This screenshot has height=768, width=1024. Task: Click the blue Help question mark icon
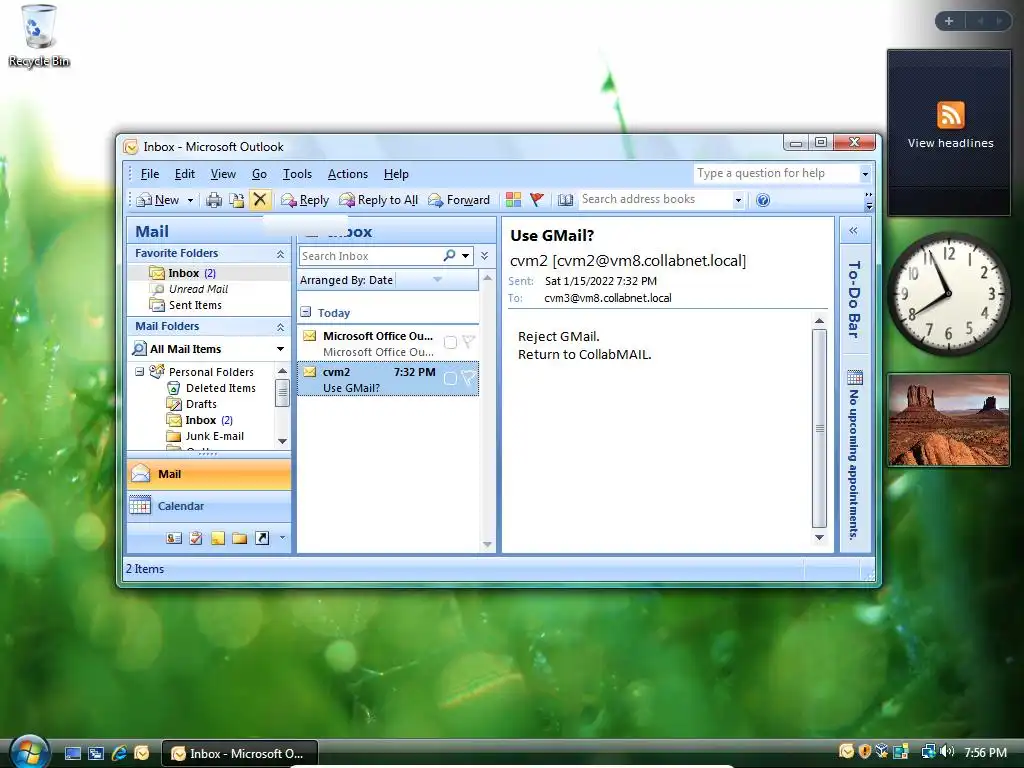tap(763, 200)
